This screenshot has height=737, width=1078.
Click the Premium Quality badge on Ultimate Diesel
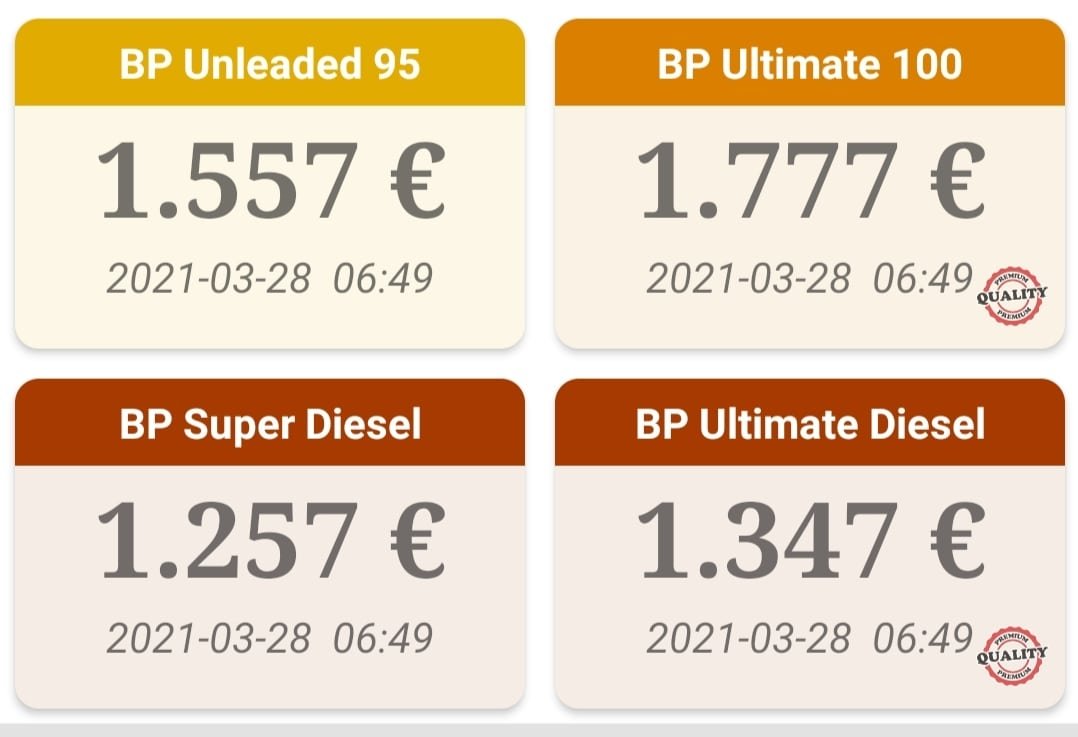tap(1012, 655)
